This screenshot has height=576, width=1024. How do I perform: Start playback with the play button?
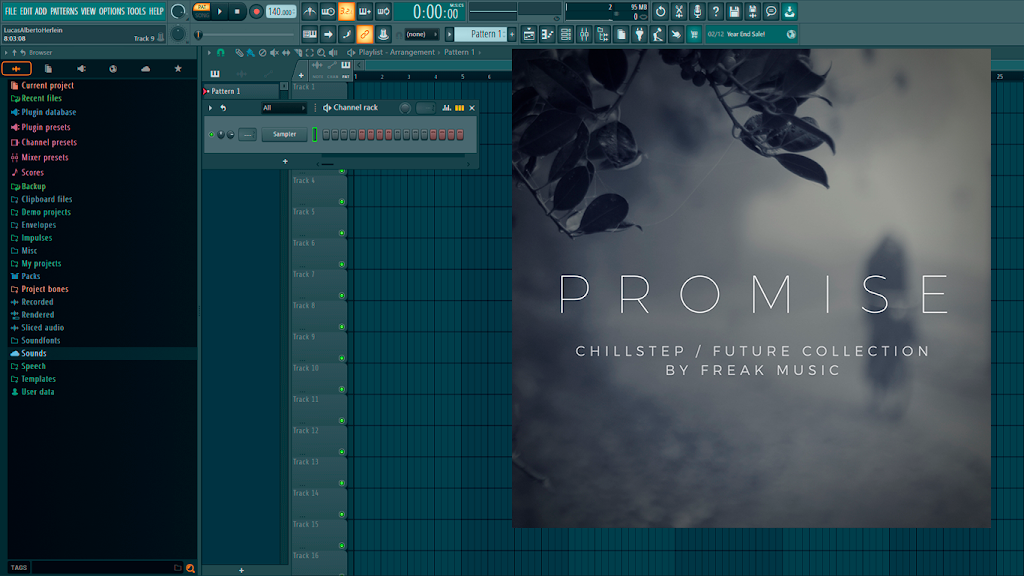point(220,11)
